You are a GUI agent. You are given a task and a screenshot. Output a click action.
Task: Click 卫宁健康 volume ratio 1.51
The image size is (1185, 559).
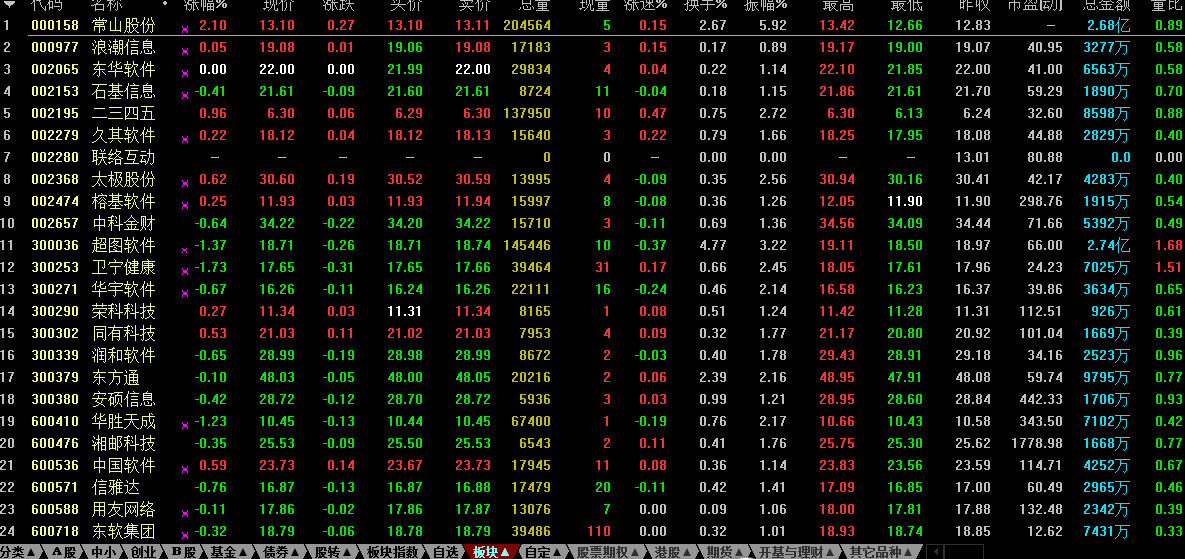point(1169,267)
